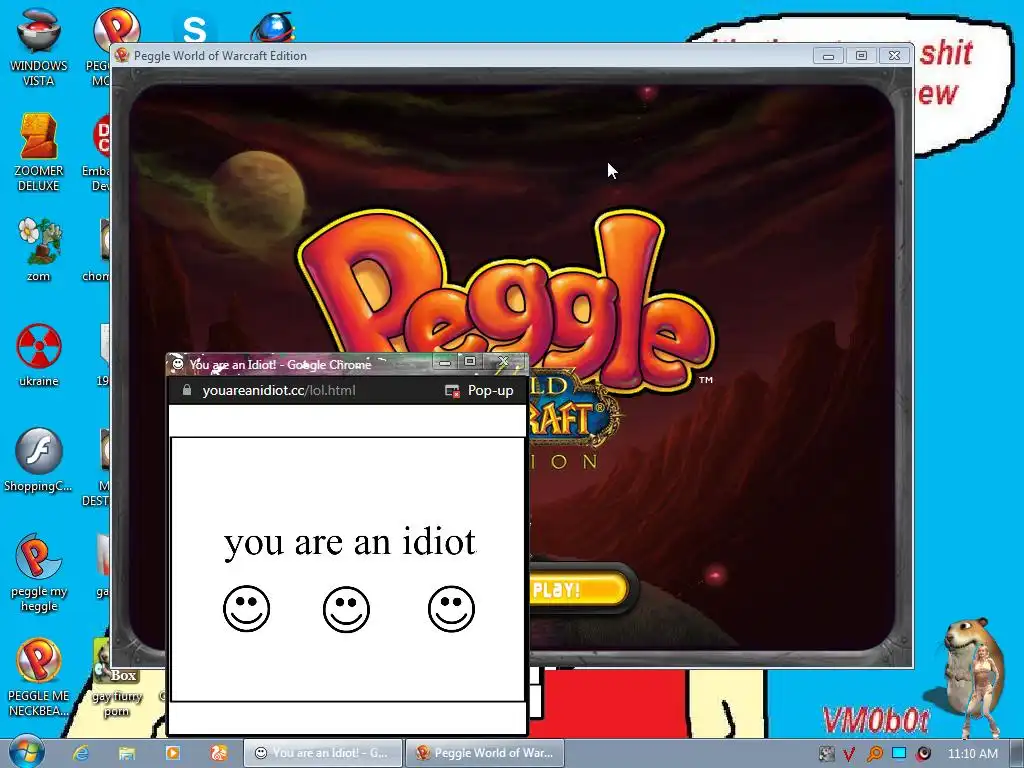Select the partially hidden Emba... Dev icon
The width and height of the screenshot is (1024, 768).
point(97,152)
